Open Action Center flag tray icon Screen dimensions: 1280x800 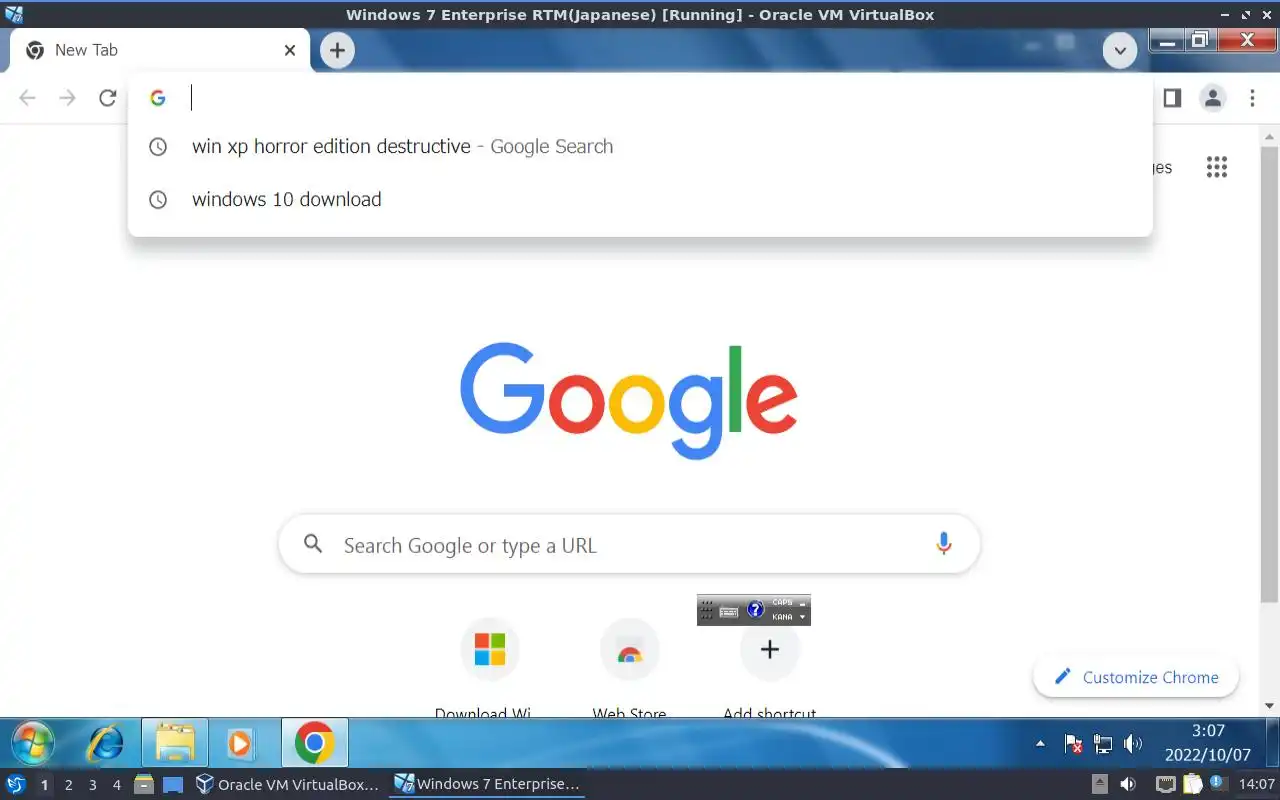click(1073, 744)
